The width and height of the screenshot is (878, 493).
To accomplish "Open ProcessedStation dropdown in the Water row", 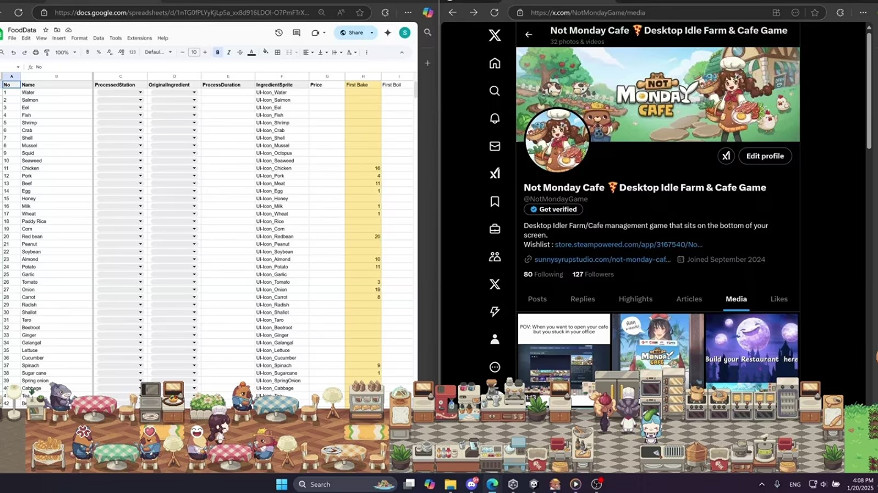I will click(x=140, y=92).
